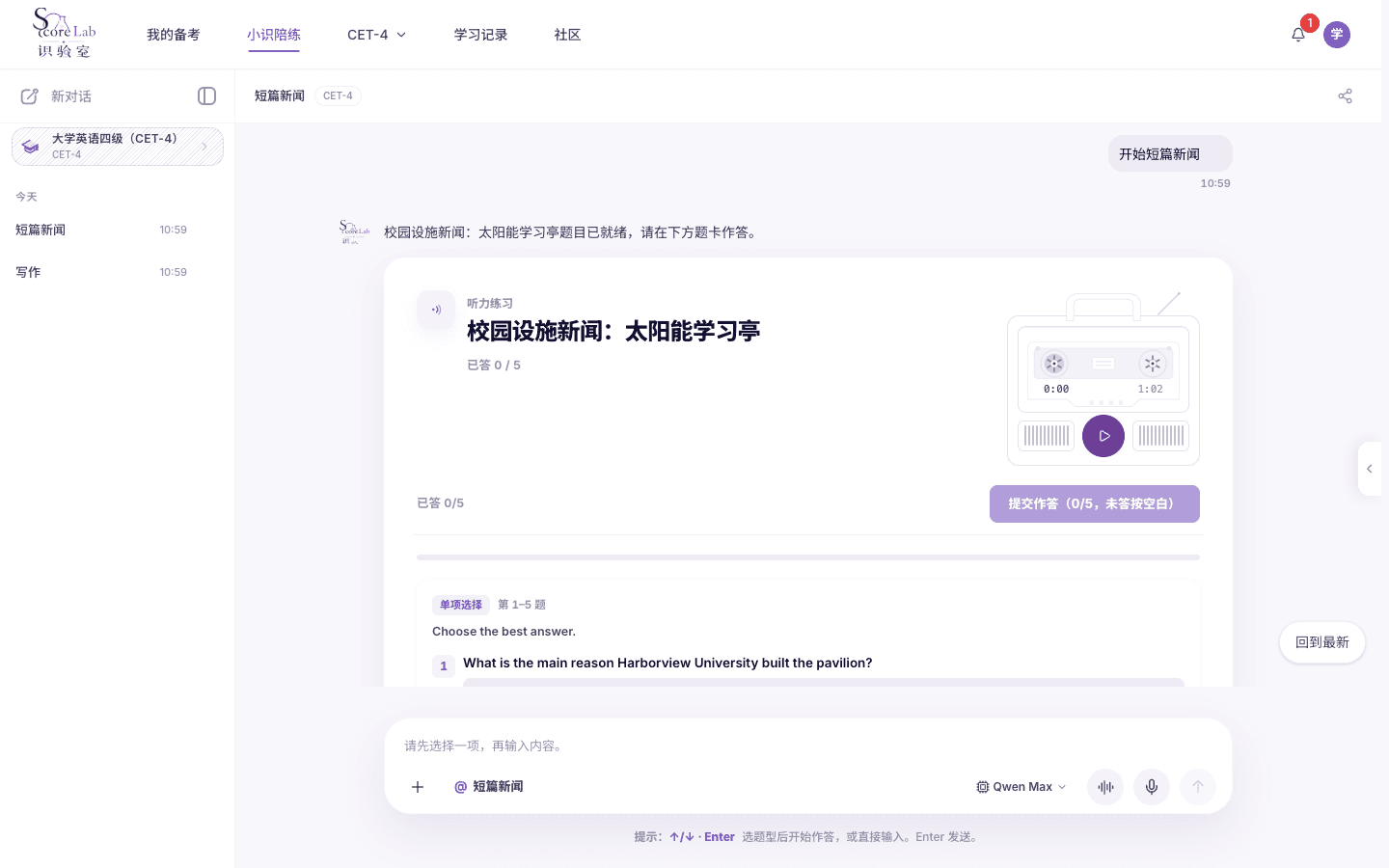Open the user profile avatar
The image size is (1389, 868).
click(x=1337, y=35)
